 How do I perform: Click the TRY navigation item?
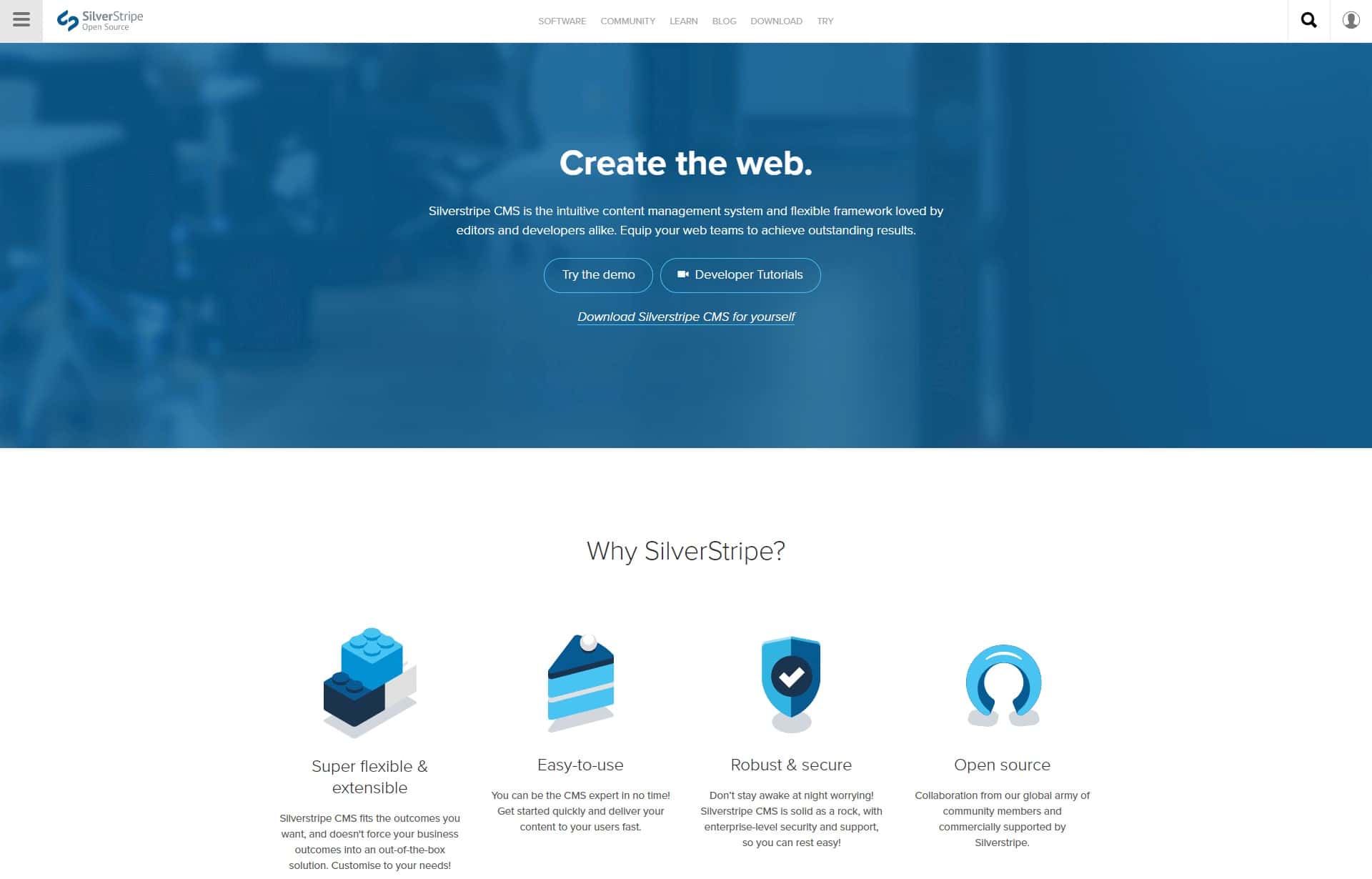click(x=825, y=21)
